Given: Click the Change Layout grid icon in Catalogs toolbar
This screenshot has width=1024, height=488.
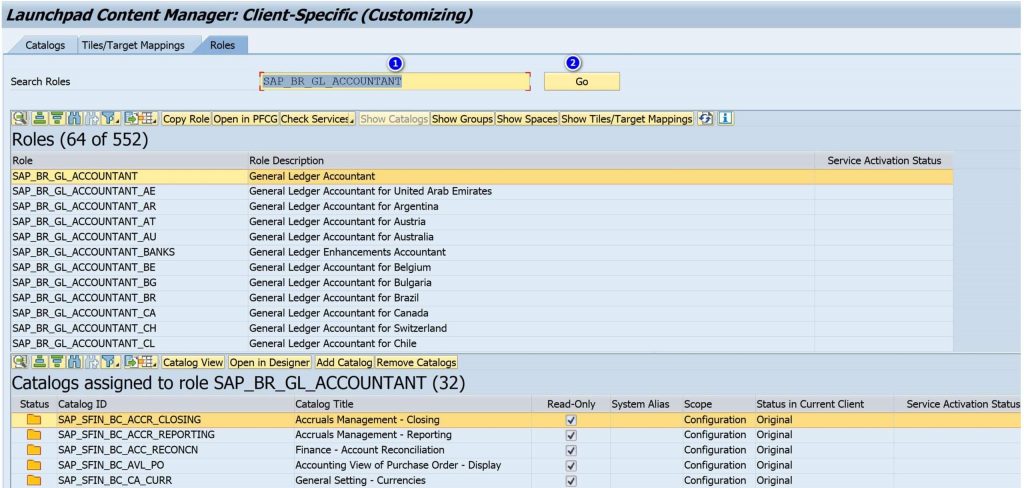Looking at the screenshot, I should point(148,362).
